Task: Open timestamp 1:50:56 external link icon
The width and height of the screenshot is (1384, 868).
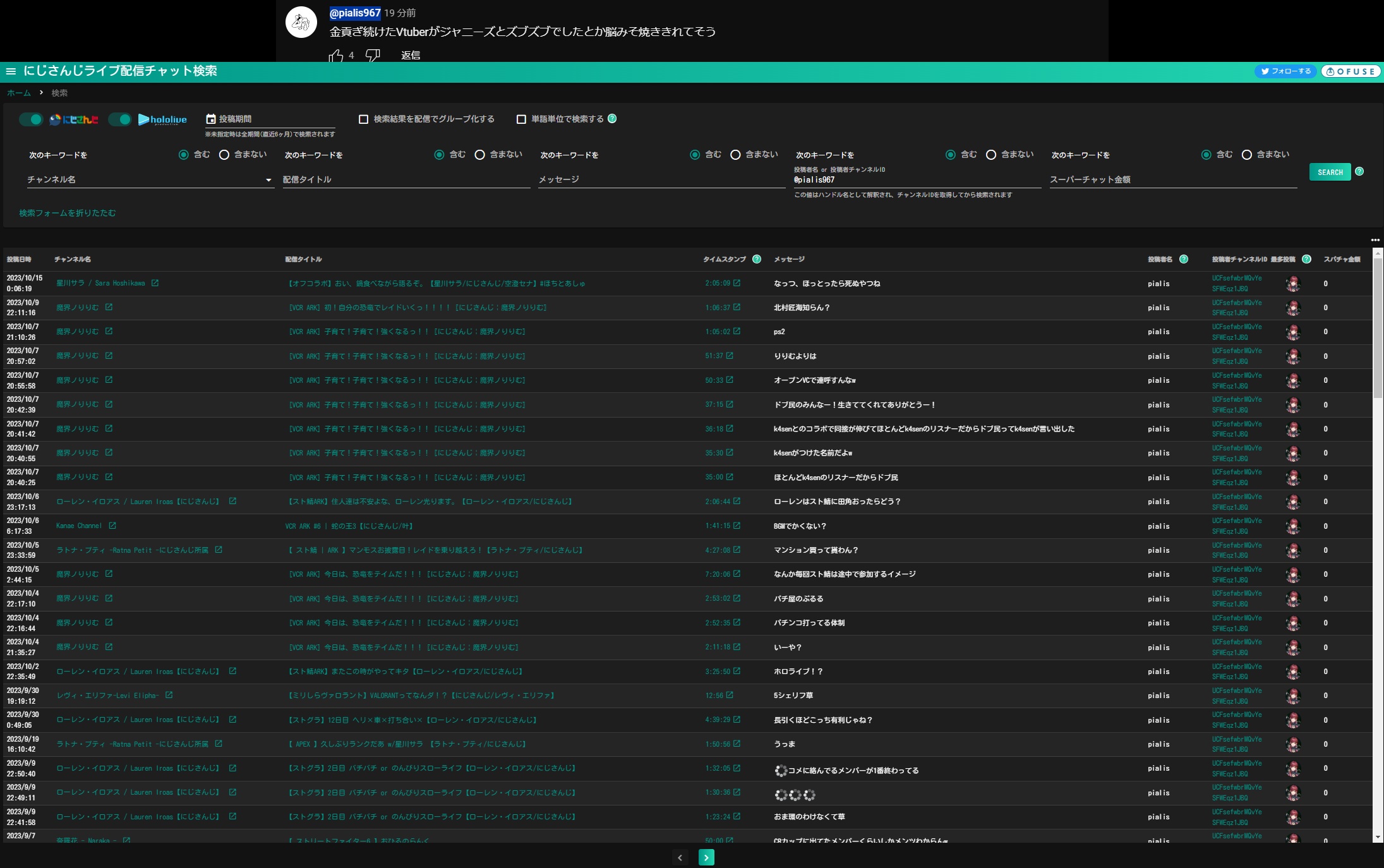Action: [x=737, y=744]
